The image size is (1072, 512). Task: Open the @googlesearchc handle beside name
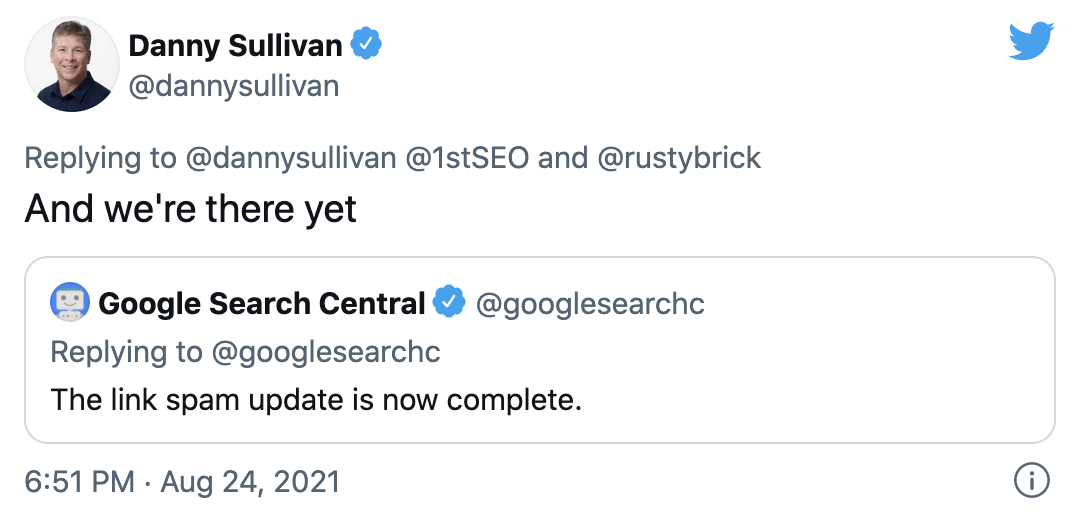590,304
